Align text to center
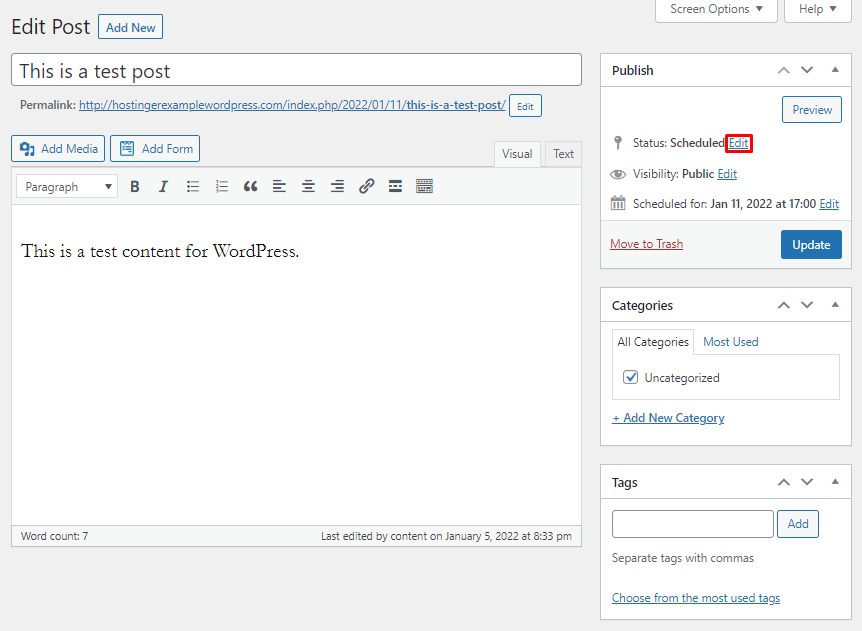 pyautogui.click(x=308, y=186)
